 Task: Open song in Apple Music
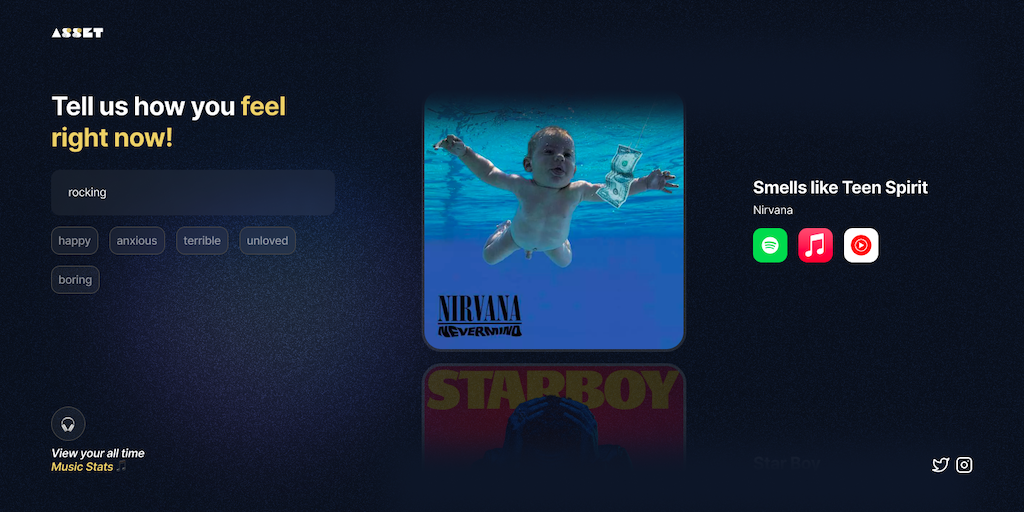click(815, 245)
